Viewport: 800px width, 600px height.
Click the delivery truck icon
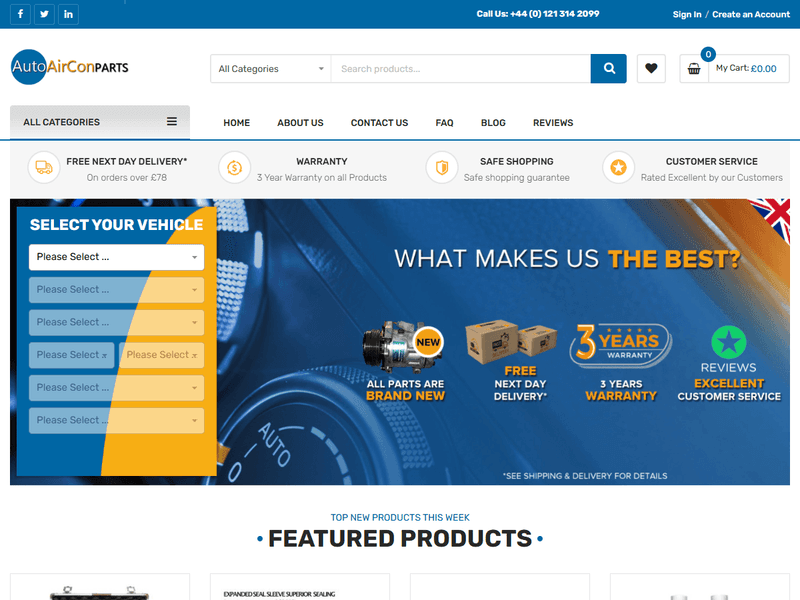[x=44, y=167]
